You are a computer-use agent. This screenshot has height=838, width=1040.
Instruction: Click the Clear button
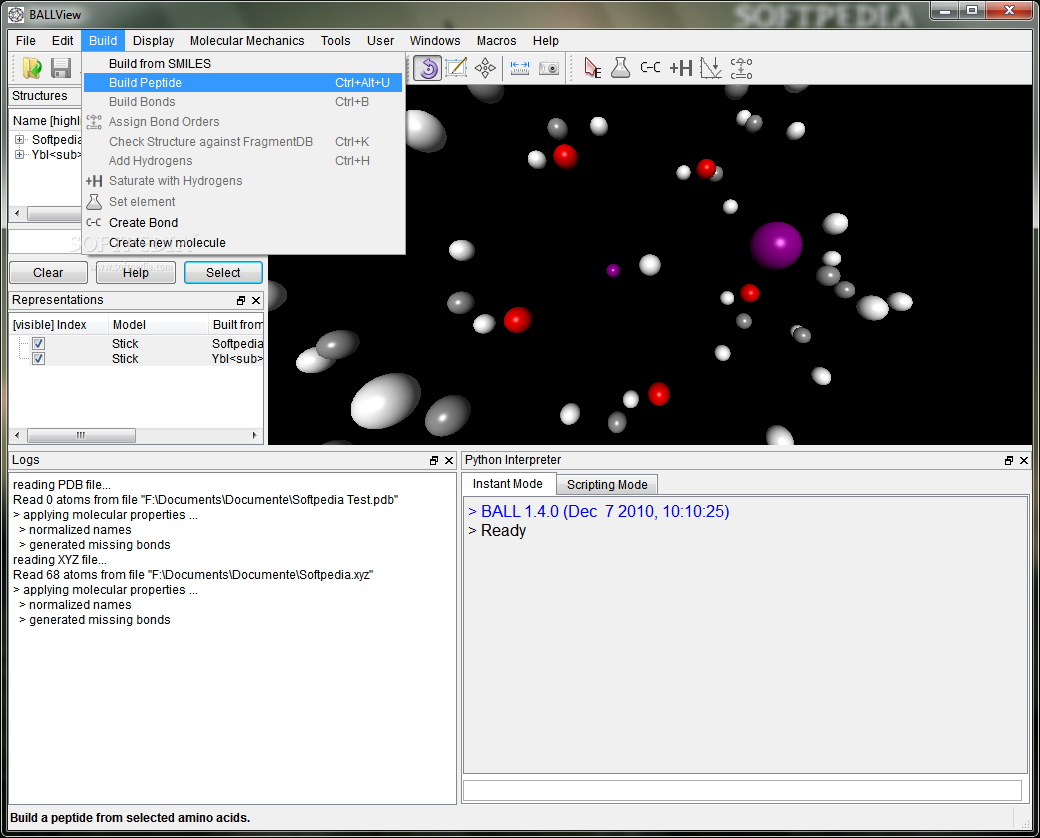coord(48,273)
